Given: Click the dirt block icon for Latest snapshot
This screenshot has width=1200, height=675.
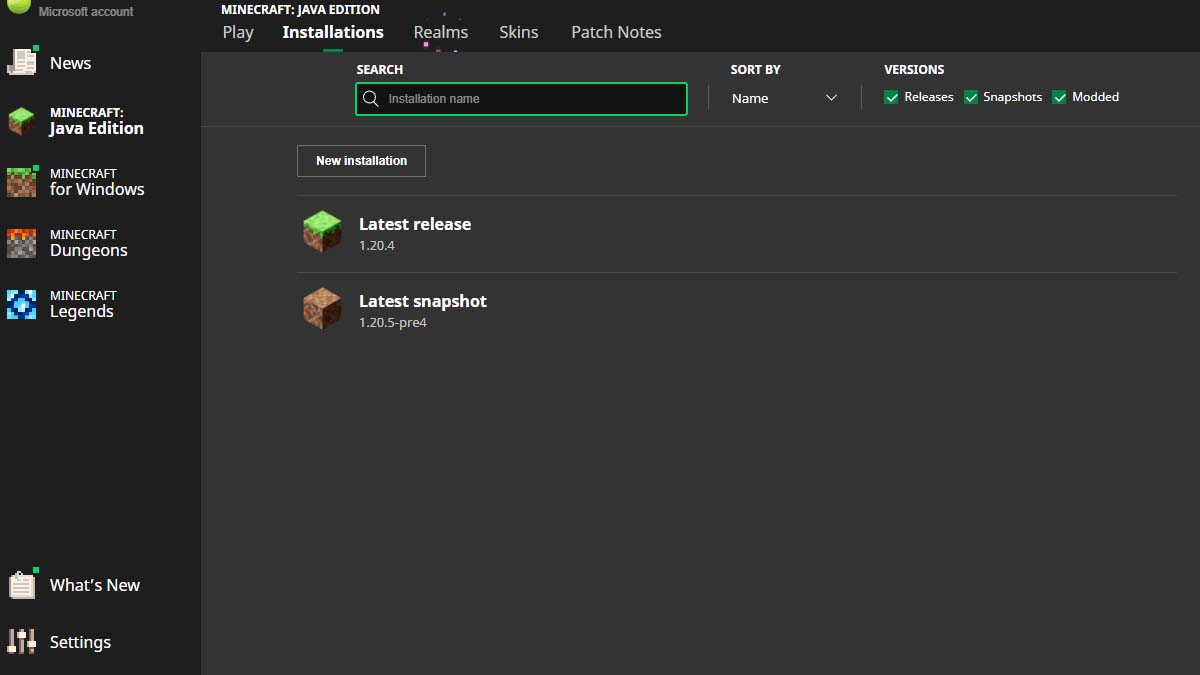Looking at the screenshot, I should (322, 308).
